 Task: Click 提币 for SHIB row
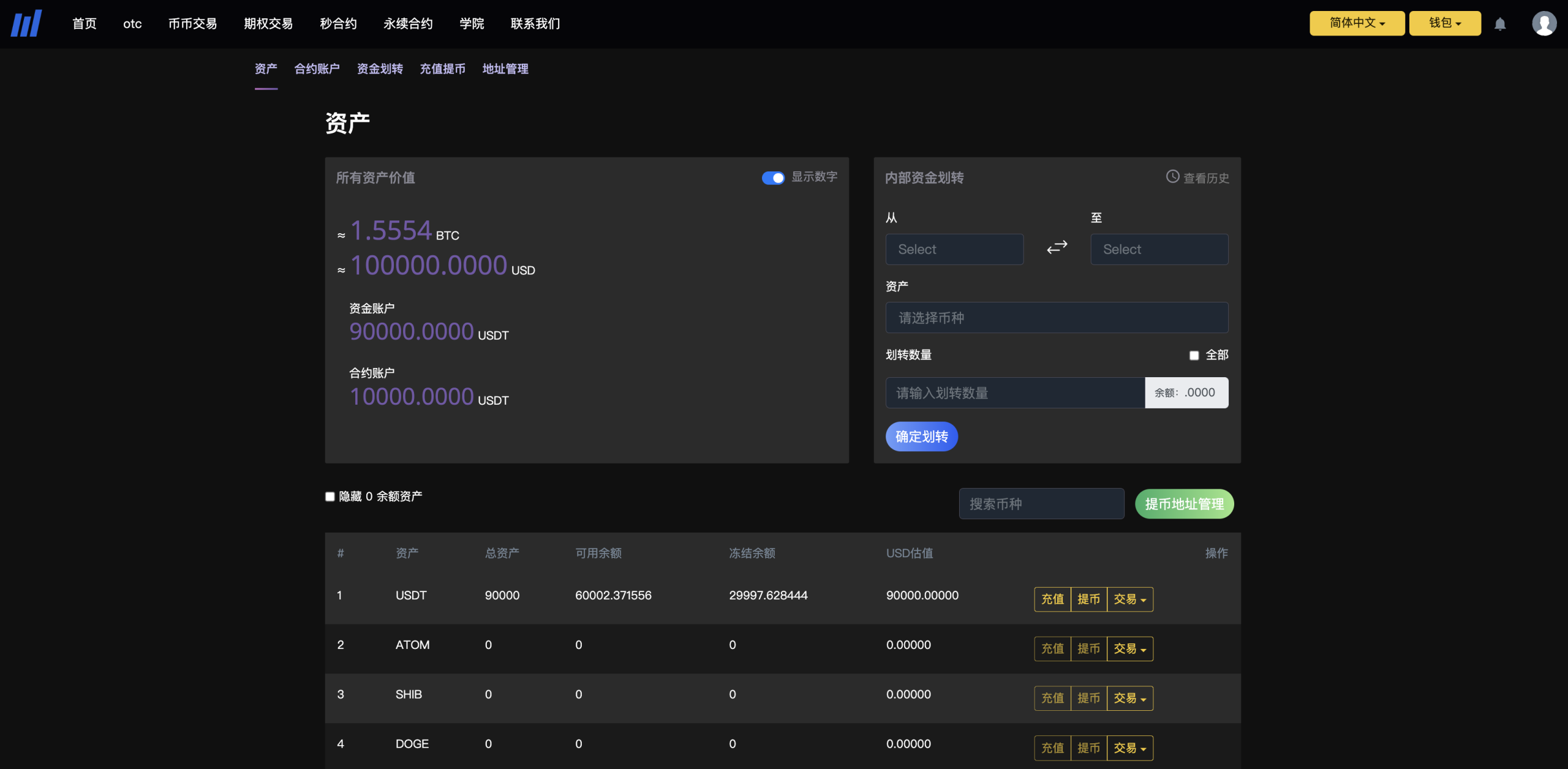coord(1088,699)
